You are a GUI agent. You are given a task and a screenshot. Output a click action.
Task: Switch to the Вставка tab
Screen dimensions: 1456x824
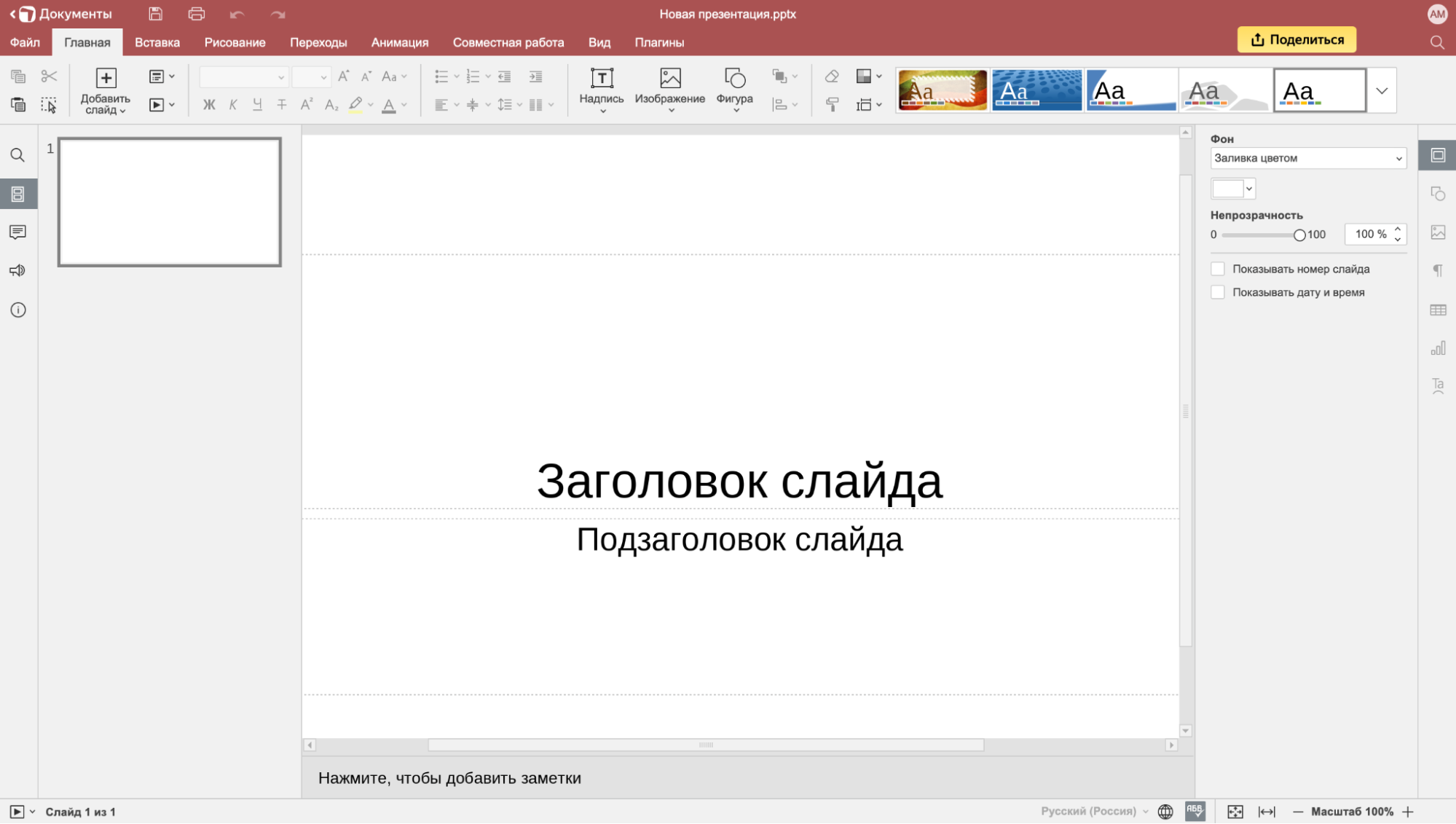pyautogui.click(x=157, y=42)
